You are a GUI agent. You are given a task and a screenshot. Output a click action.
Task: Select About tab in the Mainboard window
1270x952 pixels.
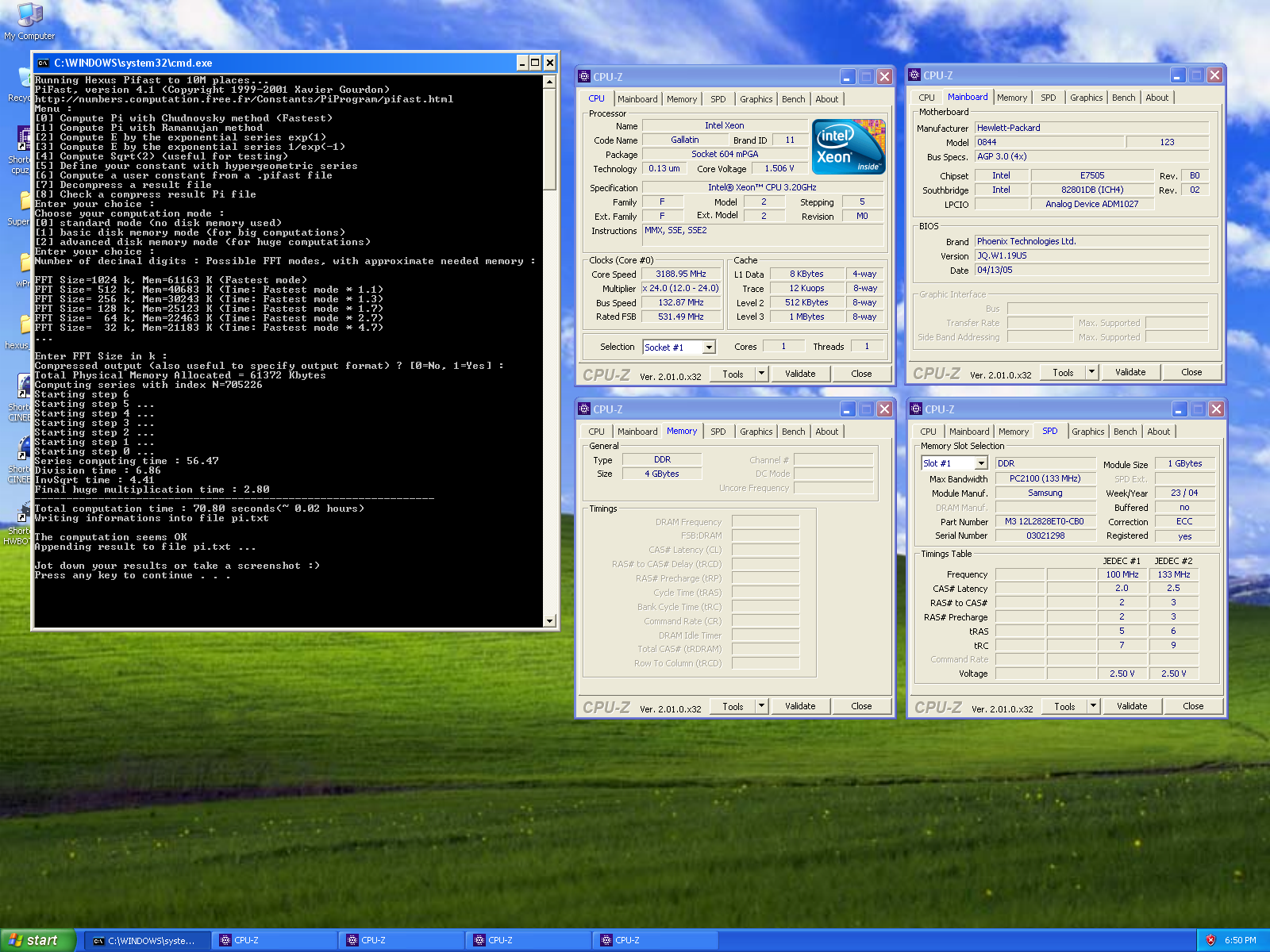[1156, 98]
